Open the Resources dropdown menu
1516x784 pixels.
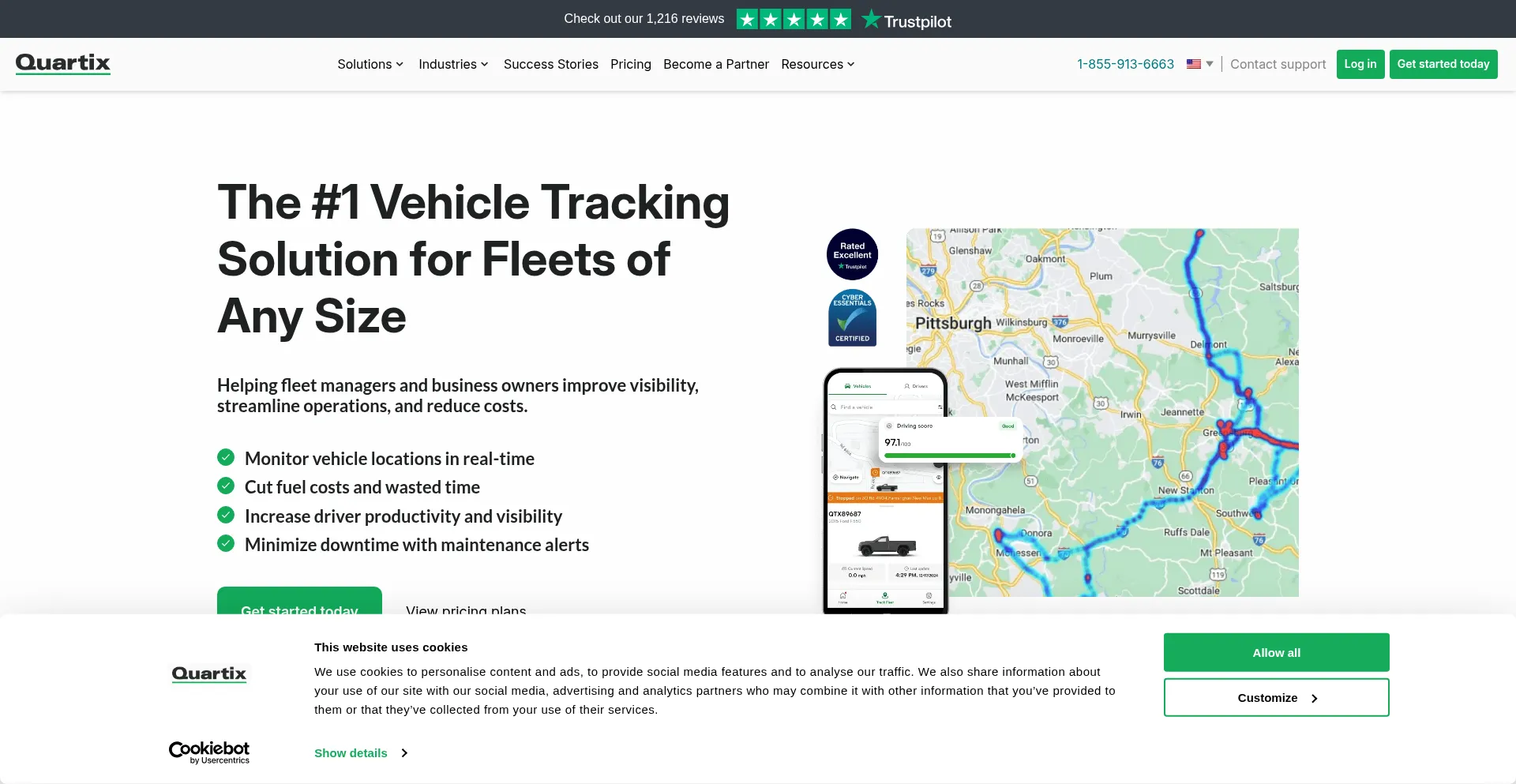point(817,64)
